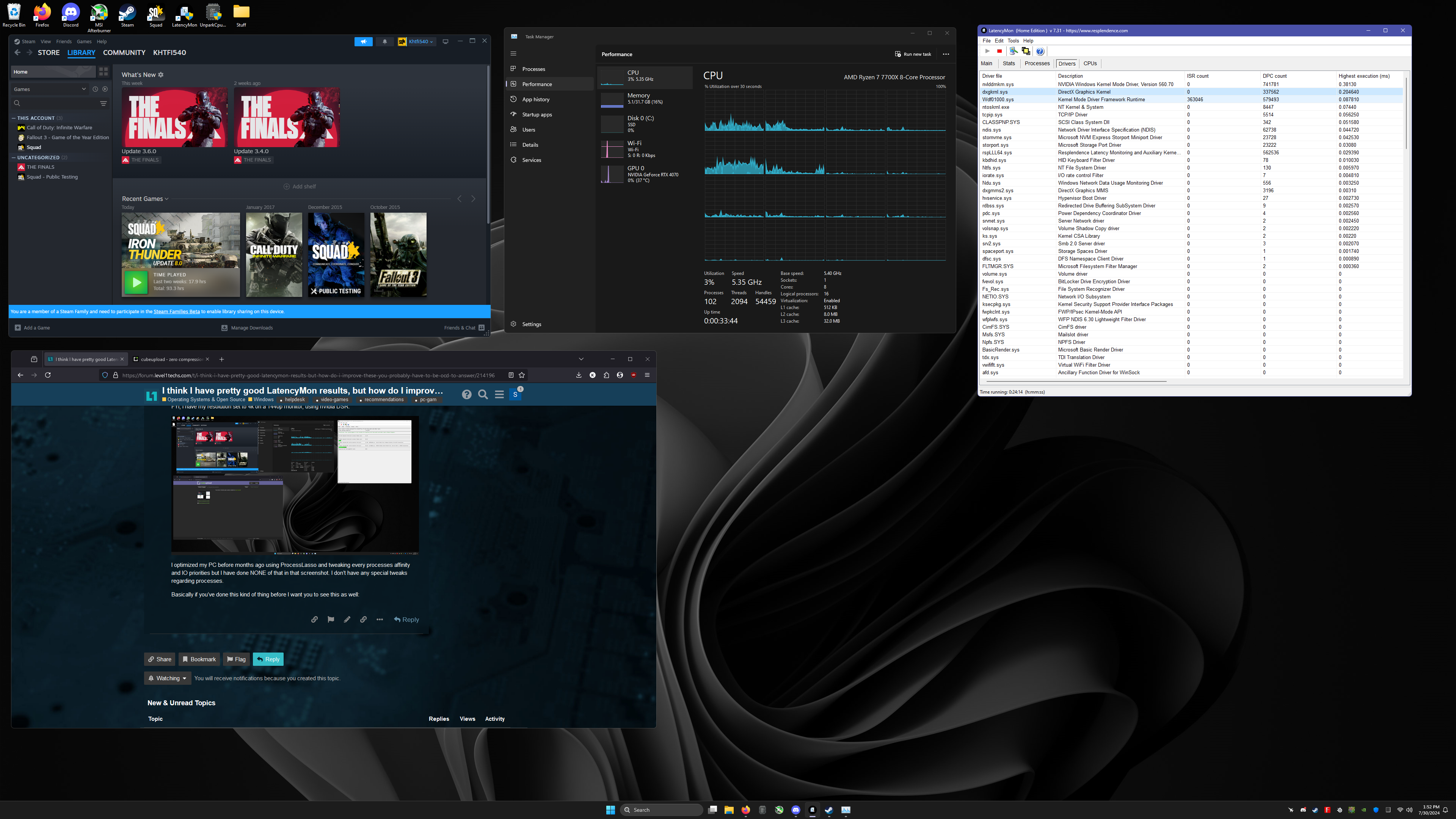Collapse the UNCATEGORIZED library category
Screen dimensions: 1456x819
14,158
